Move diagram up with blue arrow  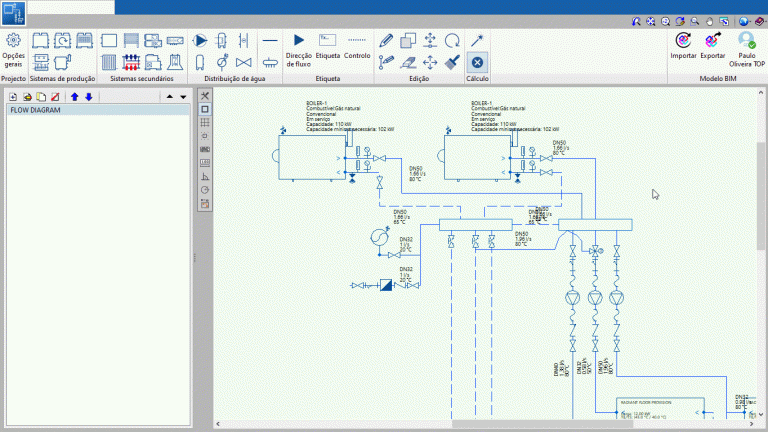[74, 97]
